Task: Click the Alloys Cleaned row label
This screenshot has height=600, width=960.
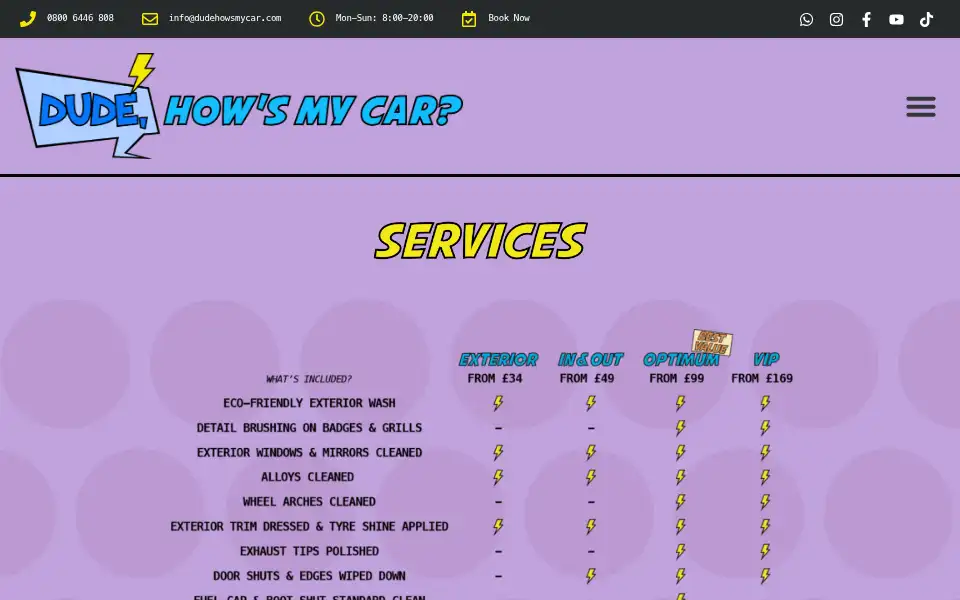Action: pos(307,477)
